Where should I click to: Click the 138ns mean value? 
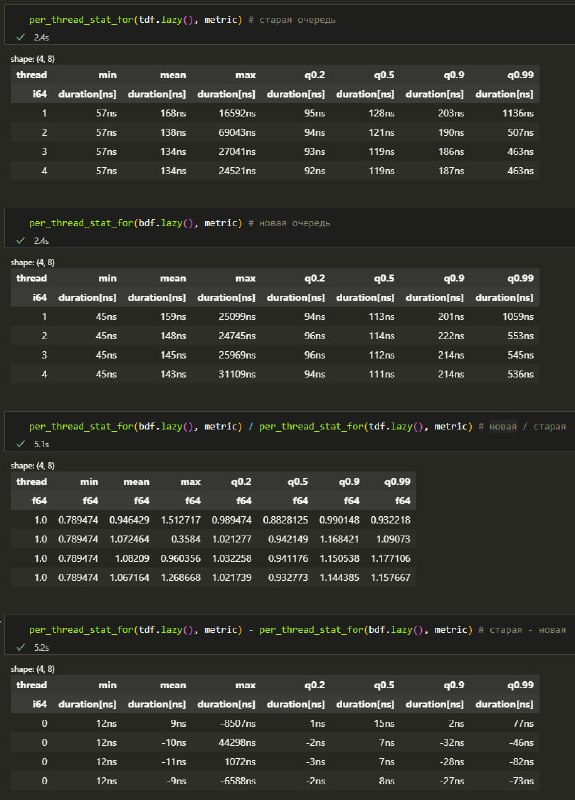point(173,133)
